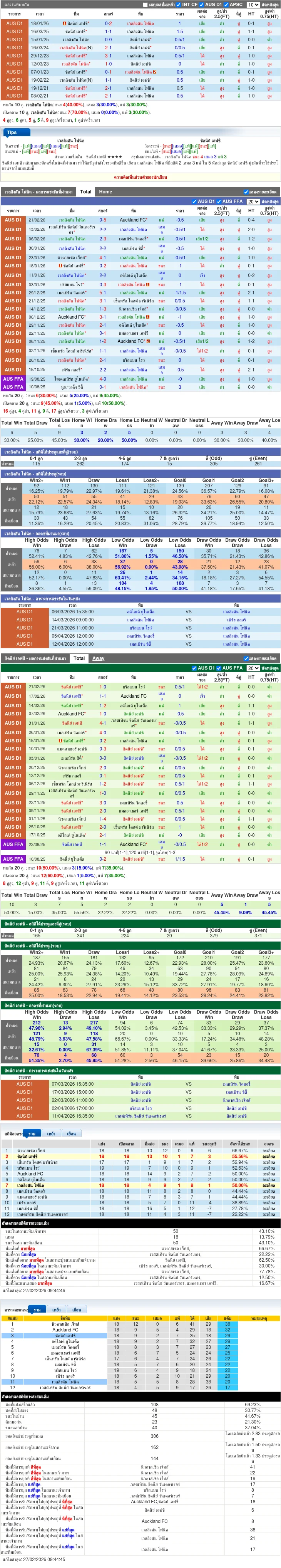Image resolution: width=281 pixels, height=1568 pixels.
Task: Open match count dropdown 20 in ซิดนีย์ เอฟซี section
Action: tap(253, 668)
